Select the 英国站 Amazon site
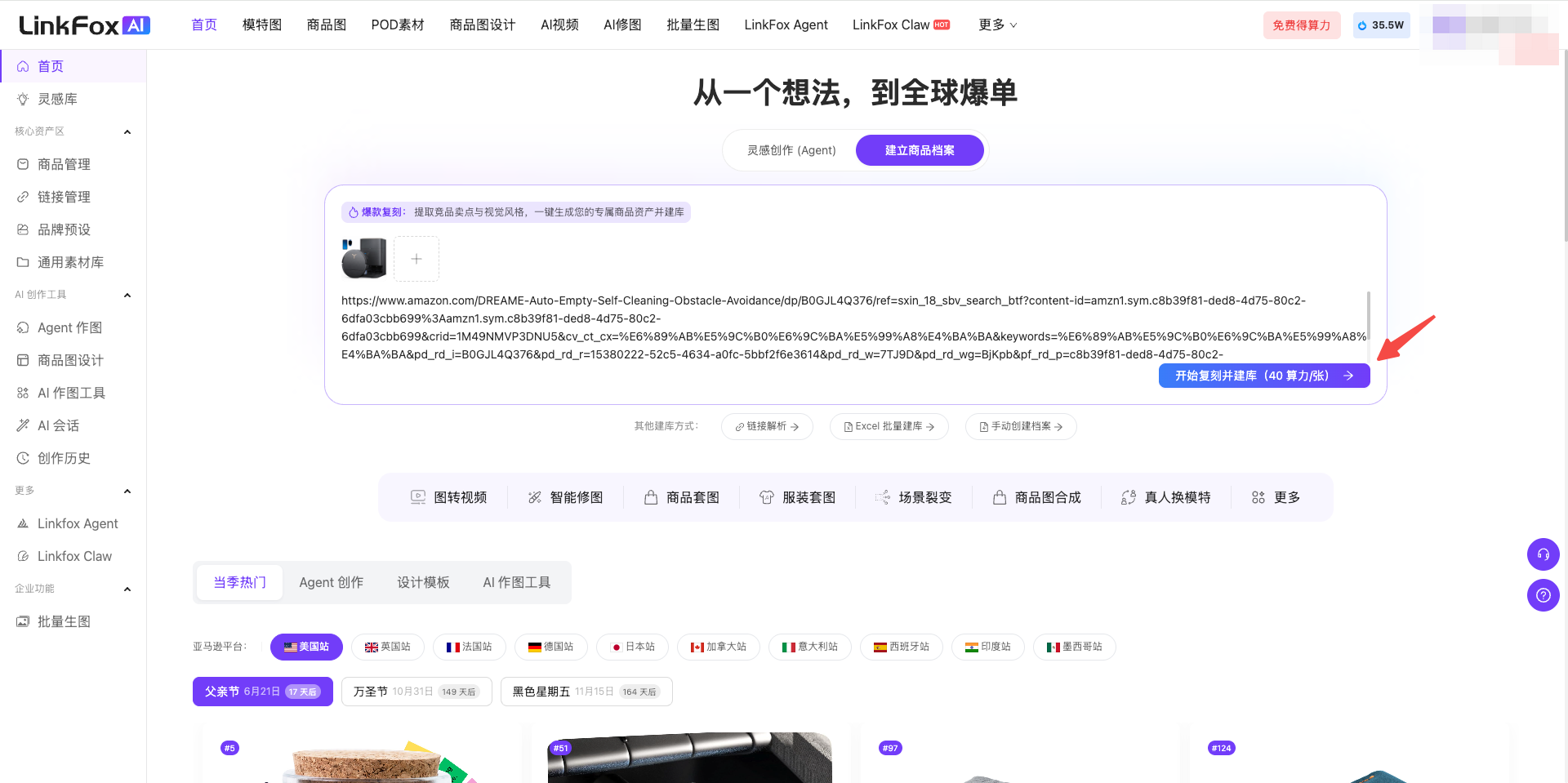The width and height of the screenshot is (1568, 783). [388, 647]
